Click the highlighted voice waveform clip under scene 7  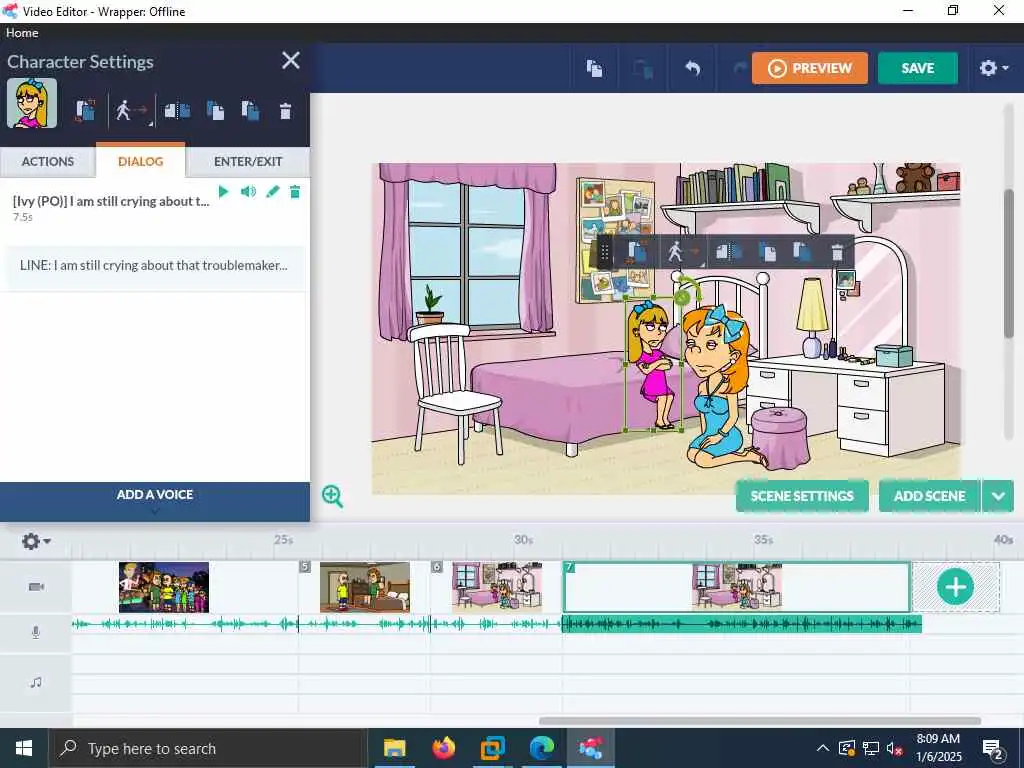tap(742, 624)
